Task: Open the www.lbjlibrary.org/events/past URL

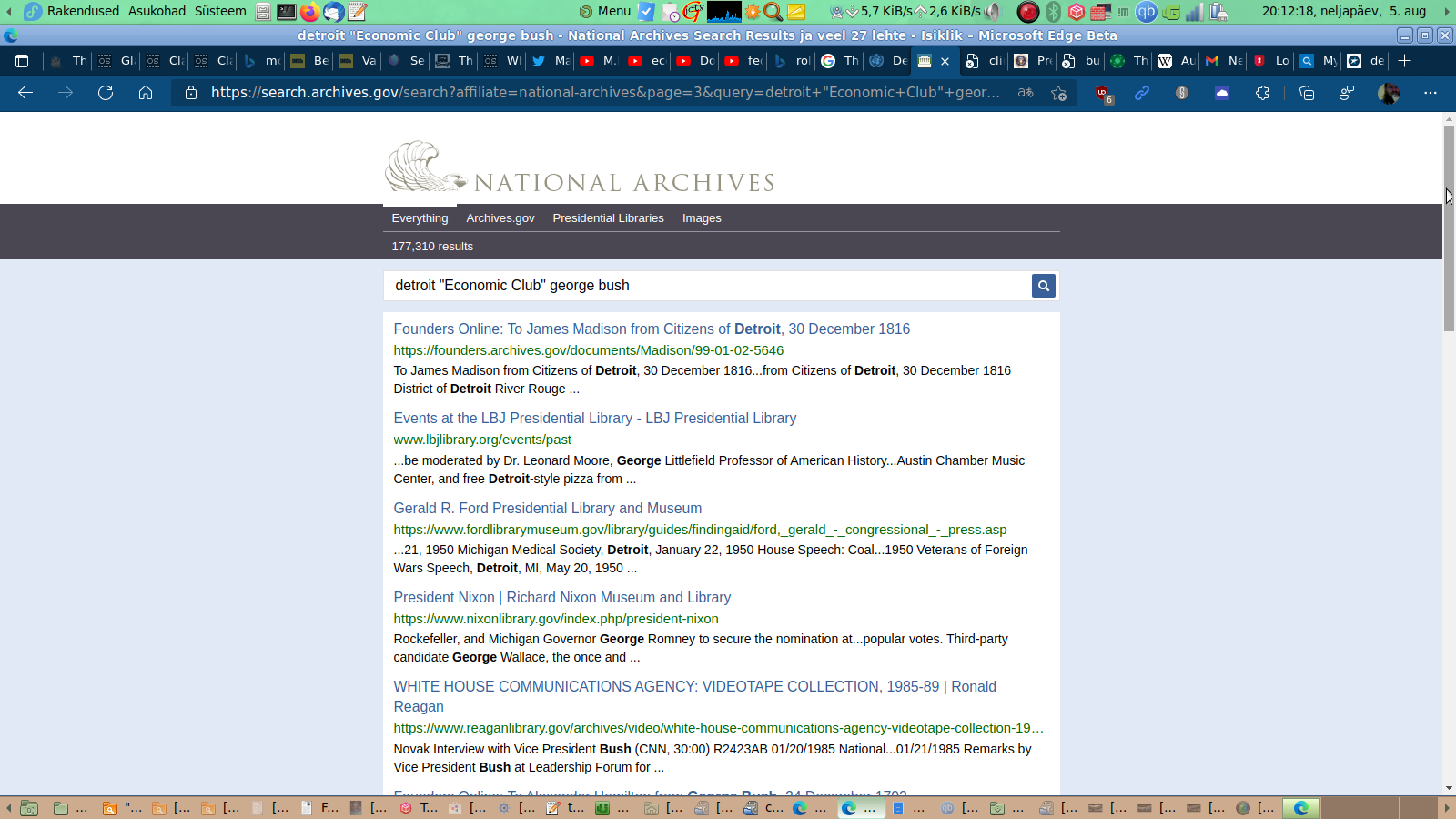Action: [482, 440]
